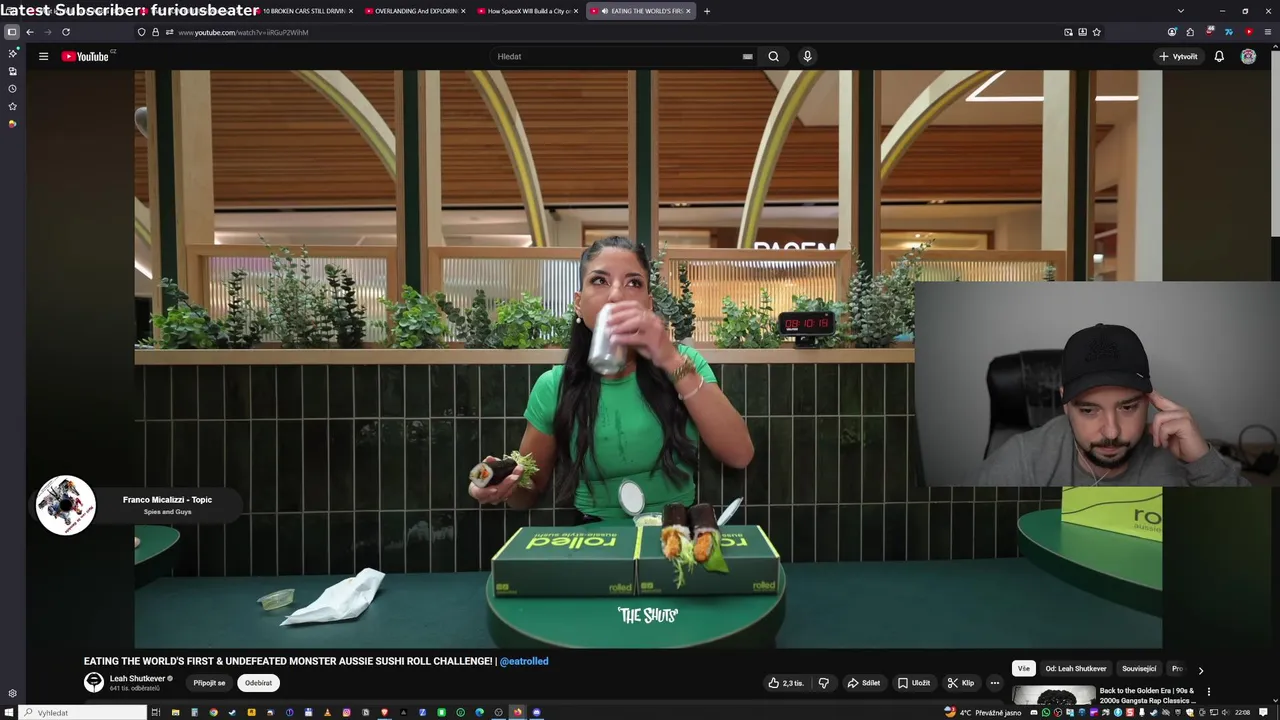
Task: Join the channel via Připojit se
Action: (x=209, y=683)
